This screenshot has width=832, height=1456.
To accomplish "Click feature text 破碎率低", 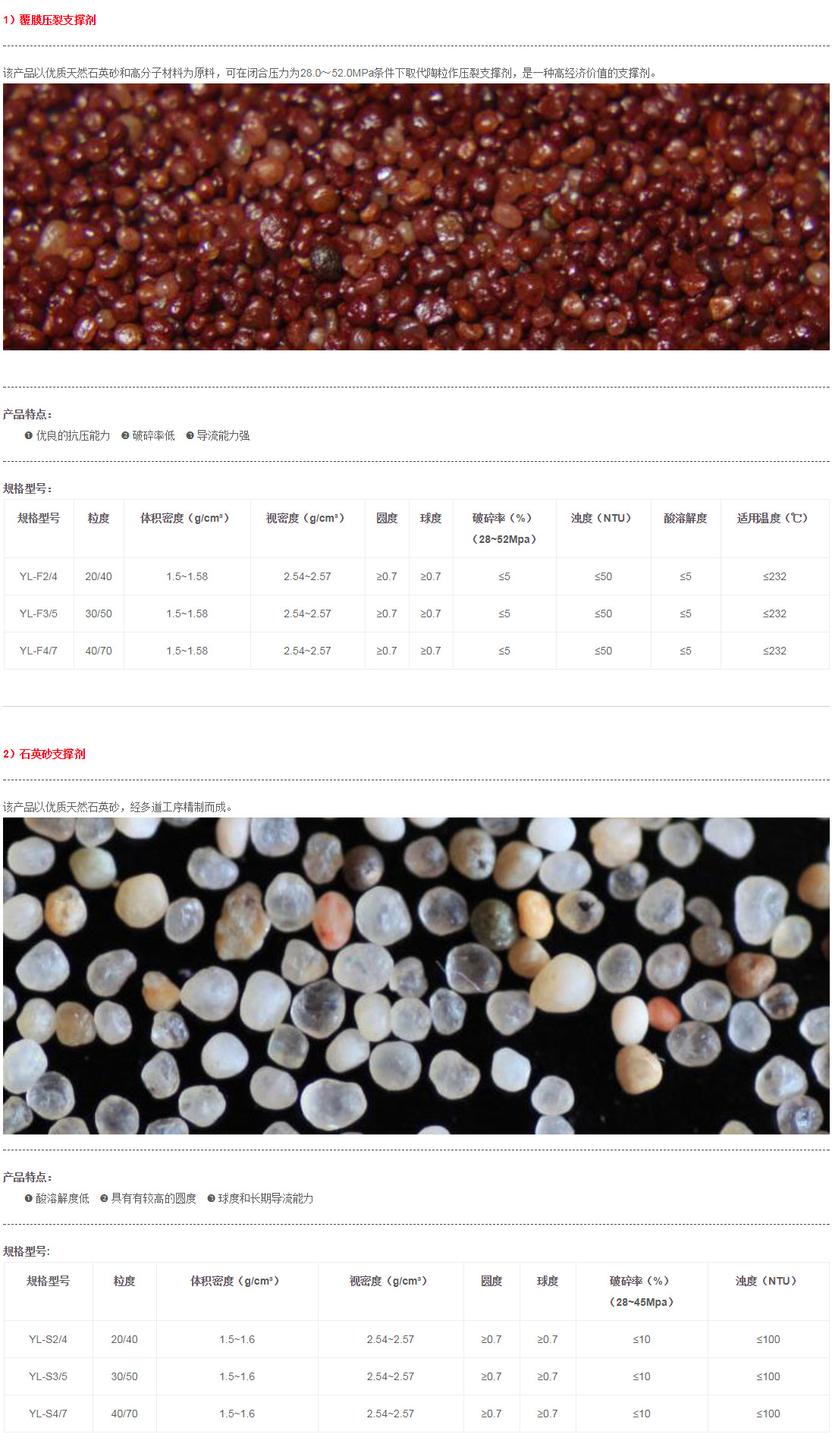I will pyautogui.click(x=154, y=436).
